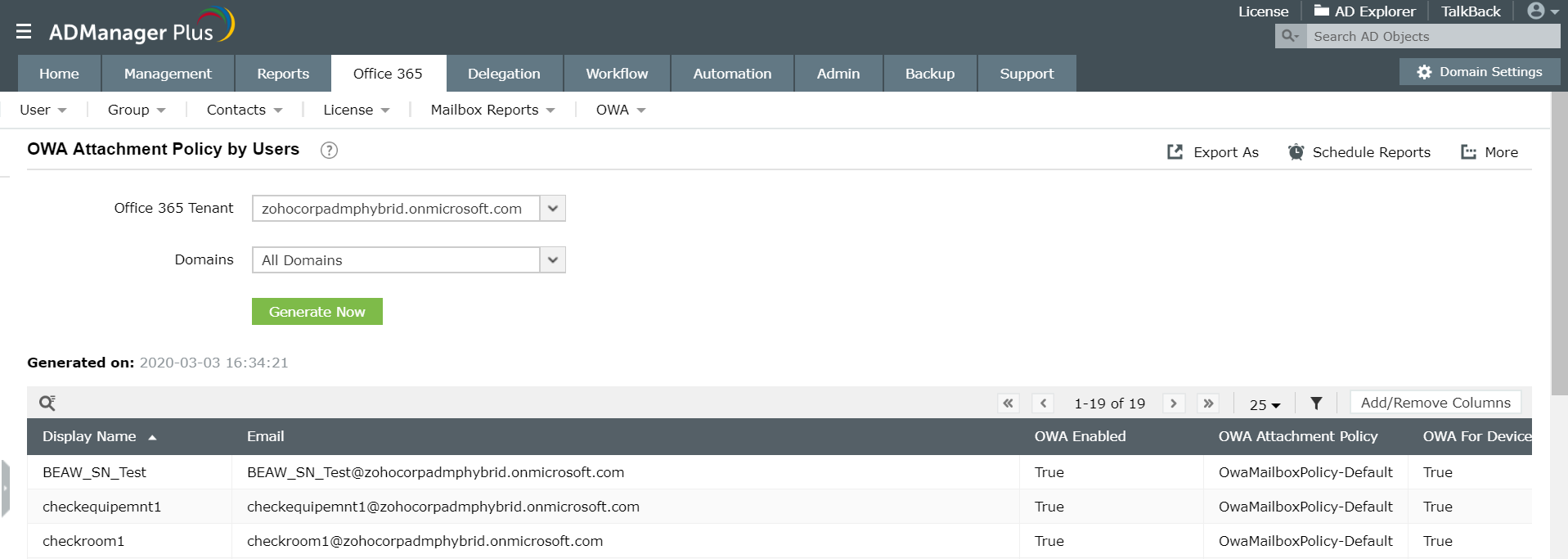This screenshot has height=559, width=1568.
Task: Sort by OWA For Device column header
Action: (1476, 436)
